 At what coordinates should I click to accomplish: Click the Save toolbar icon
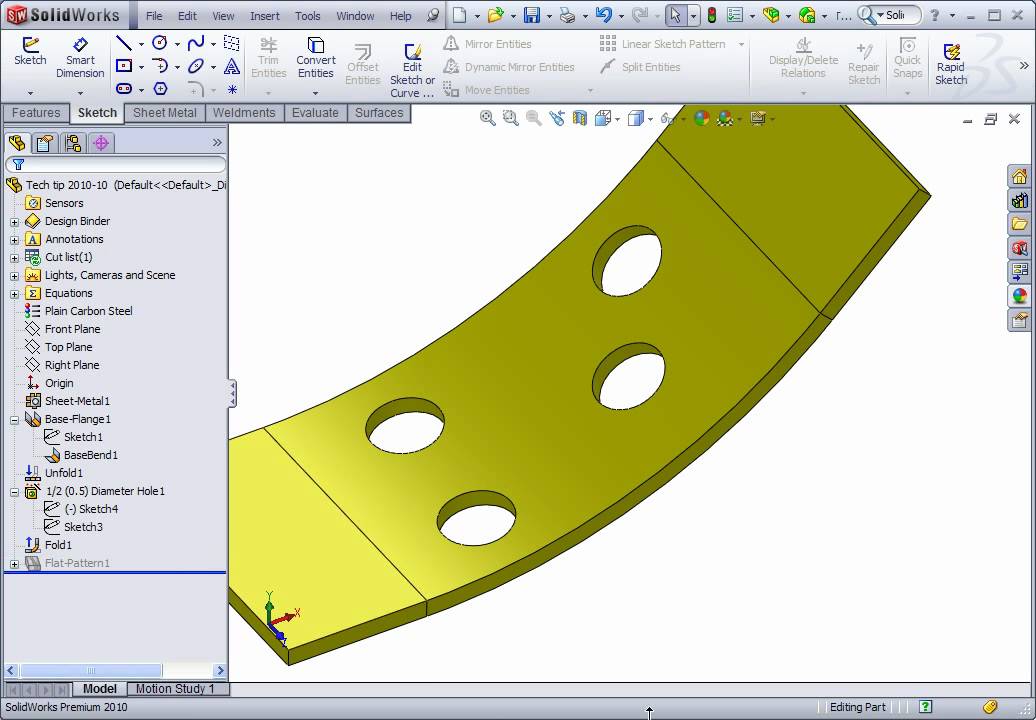(531, 15)
